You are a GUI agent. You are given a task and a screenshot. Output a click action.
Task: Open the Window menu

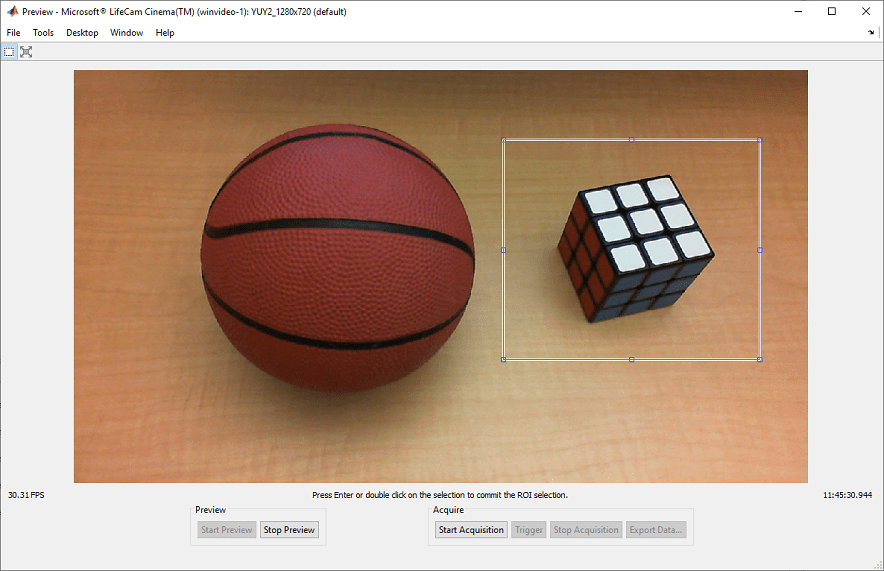(x=126, y=33)
